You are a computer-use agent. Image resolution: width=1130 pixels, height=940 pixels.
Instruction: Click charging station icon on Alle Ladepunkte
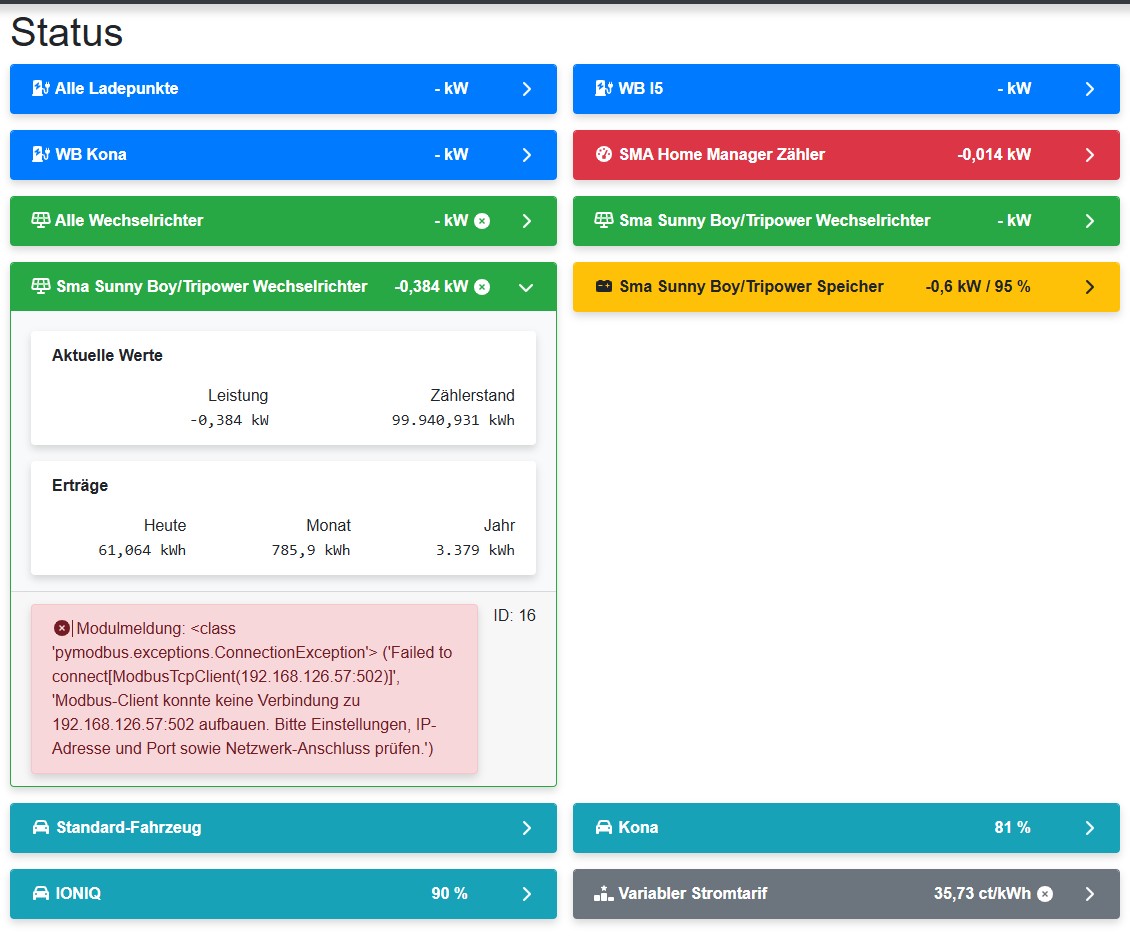pos(41,89)
